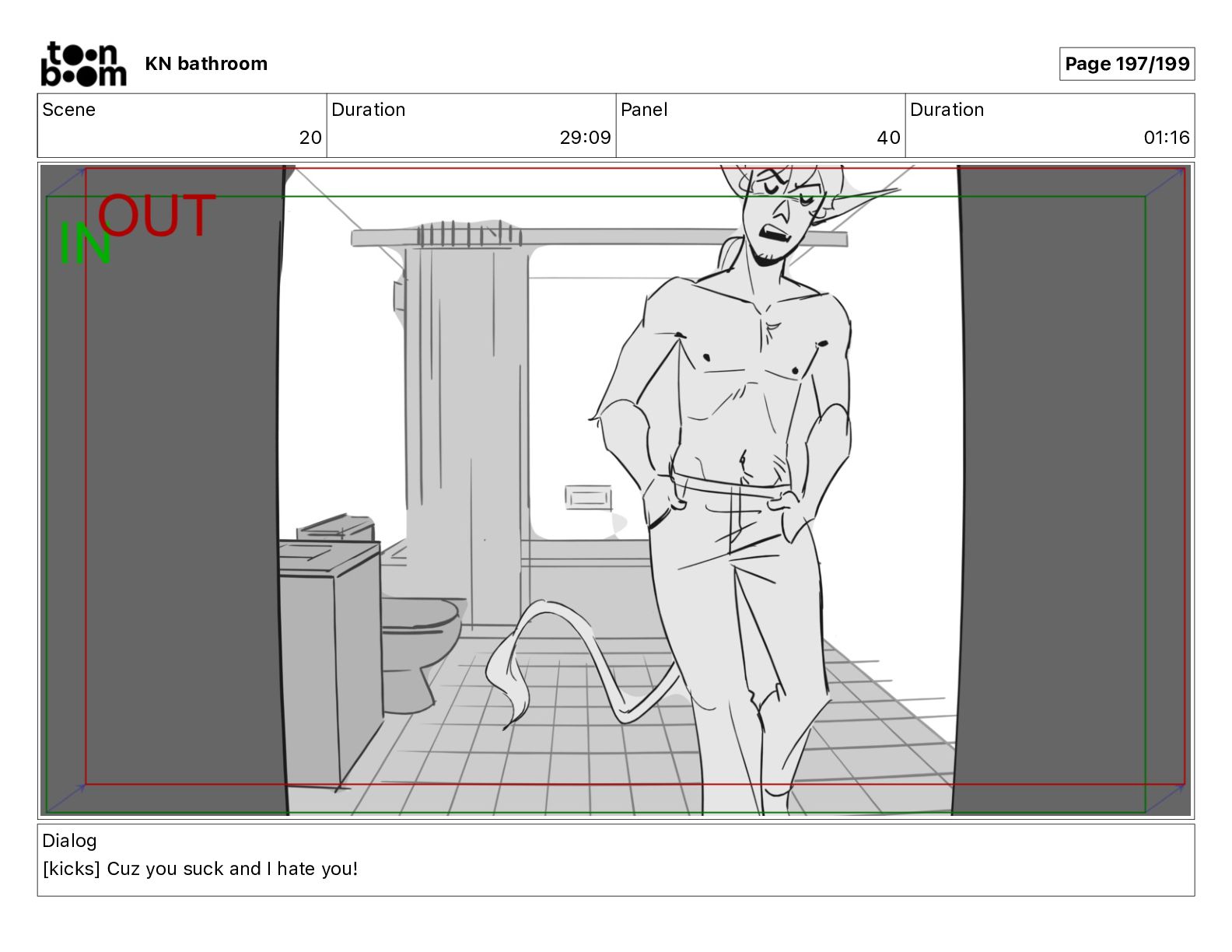This screenshot has height=952, width=1232.
Task: Select the 'KN bathroom' project title
Action: tap(206, 64)
